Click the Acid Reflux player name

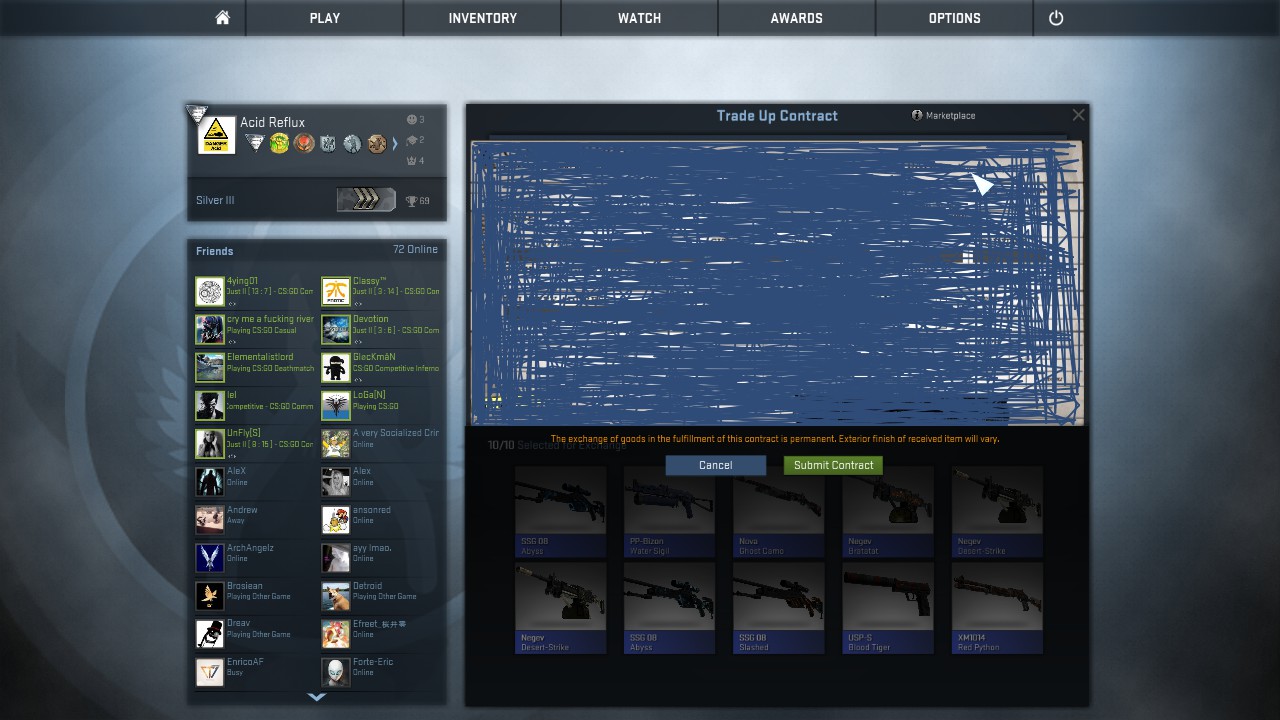pos(272,122)
